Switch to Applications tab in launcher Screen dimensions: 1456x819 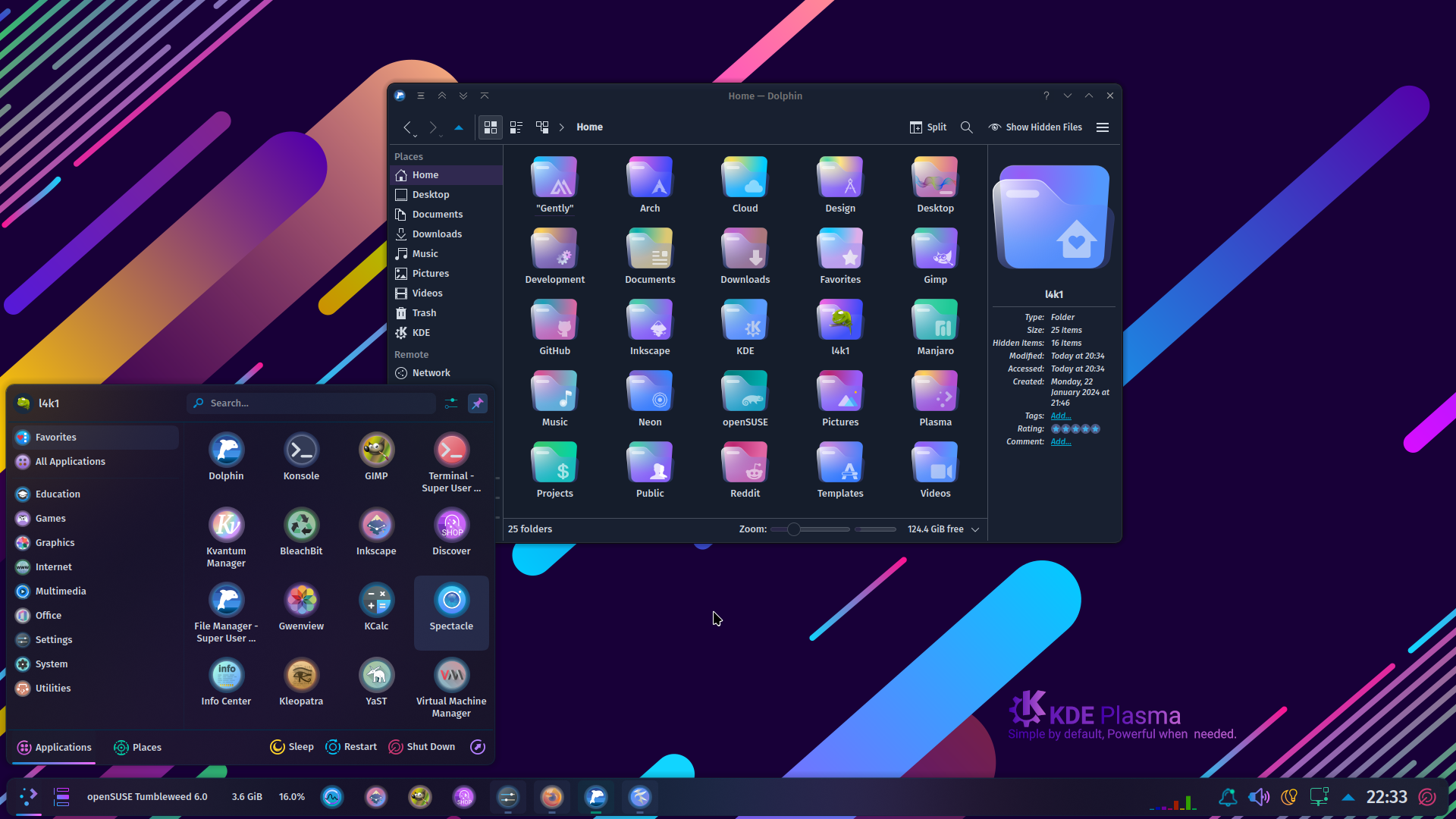coord(55,748)
